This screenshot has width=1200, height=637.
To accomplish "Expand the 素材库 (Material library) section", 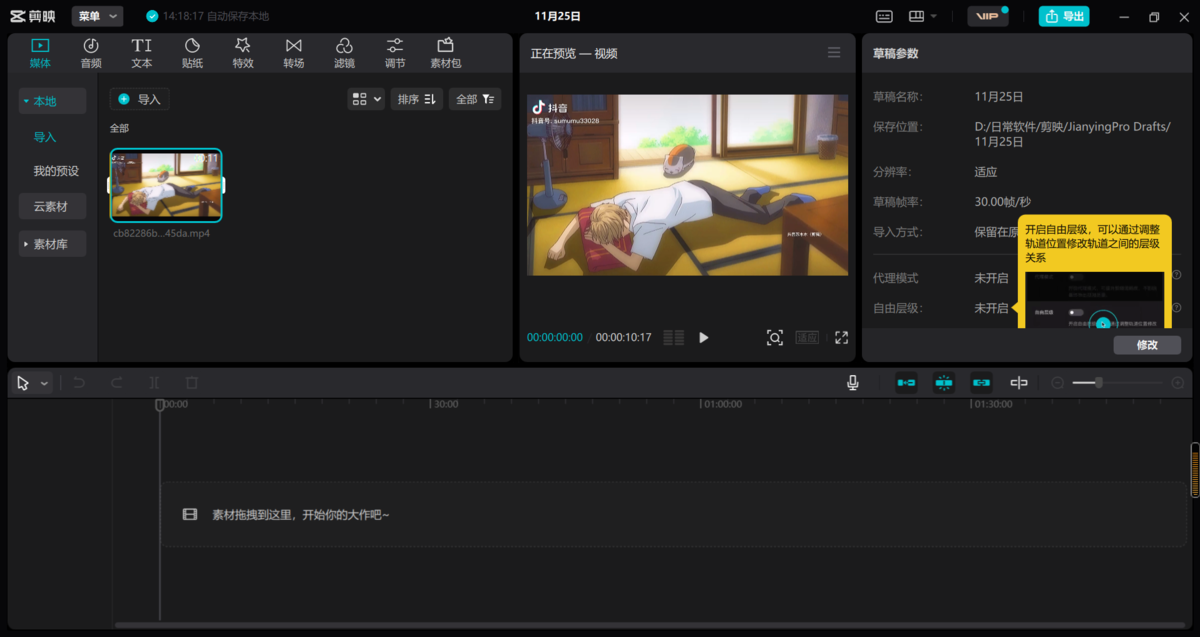I will (x=52, y=244).
